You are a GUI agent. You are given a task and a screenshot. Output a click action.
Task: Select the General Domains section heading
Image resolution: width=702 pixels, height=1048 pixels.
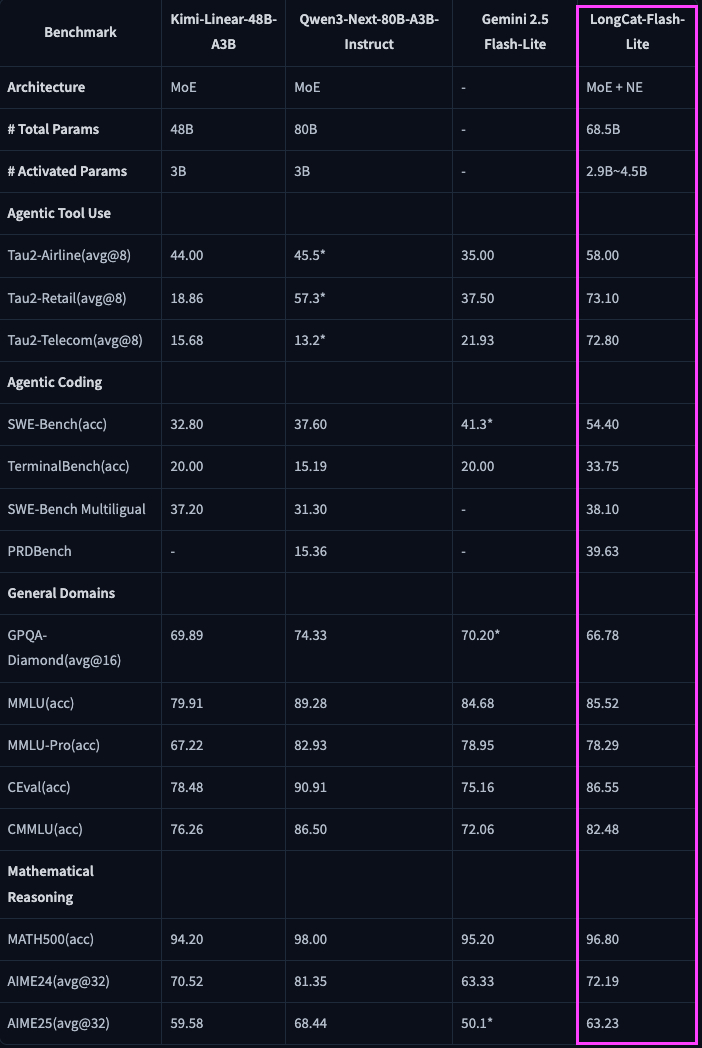(61, 593)
